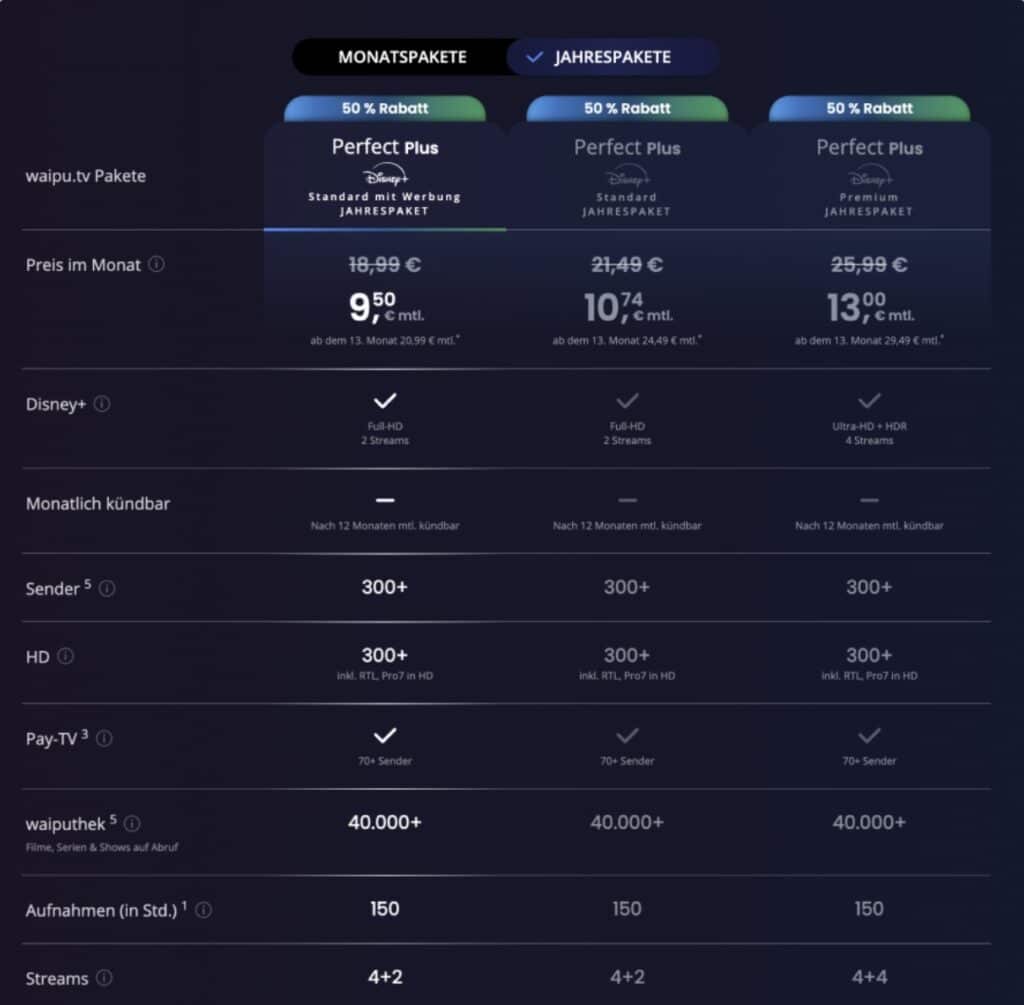This screenshot has width=1024, height=1005.
Task: Select Jahrespakete toggle option
Action: tap(612, 57)
